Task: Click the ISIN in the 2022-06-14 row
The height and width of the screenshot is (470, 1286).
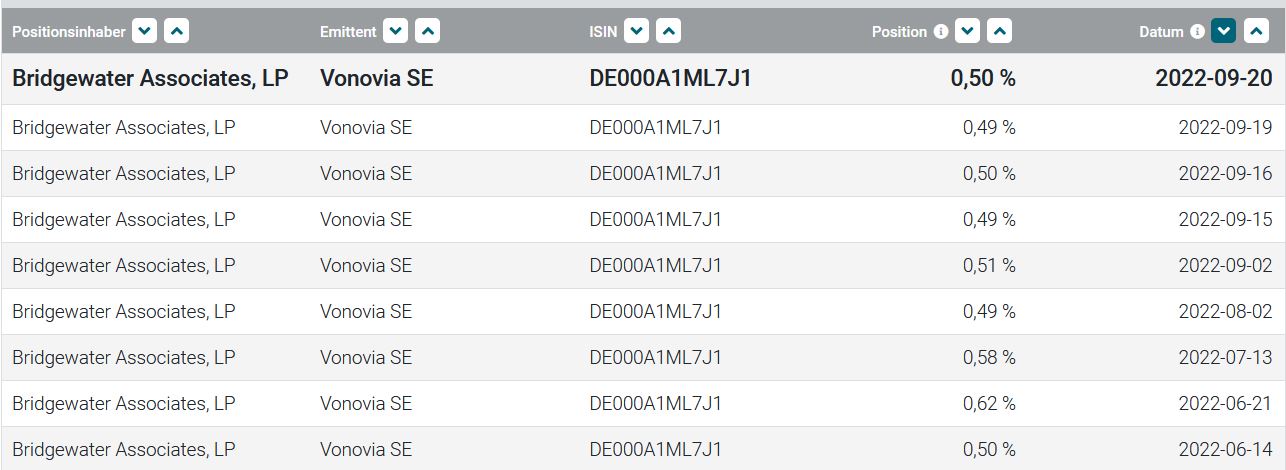Action: click(x=655, y=450)
